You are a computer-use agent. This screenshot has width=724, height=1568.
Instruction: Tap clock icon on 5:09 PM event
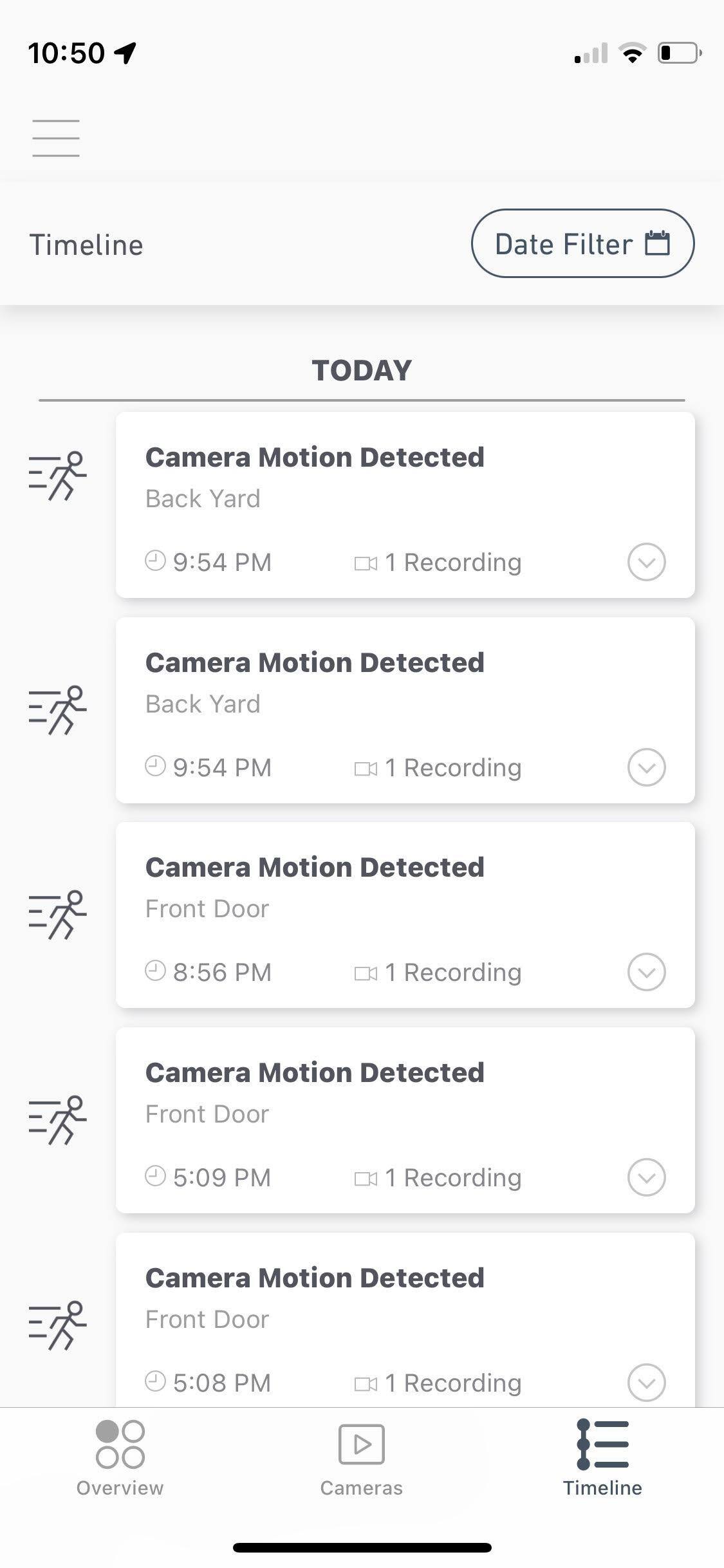(155, 1176)
